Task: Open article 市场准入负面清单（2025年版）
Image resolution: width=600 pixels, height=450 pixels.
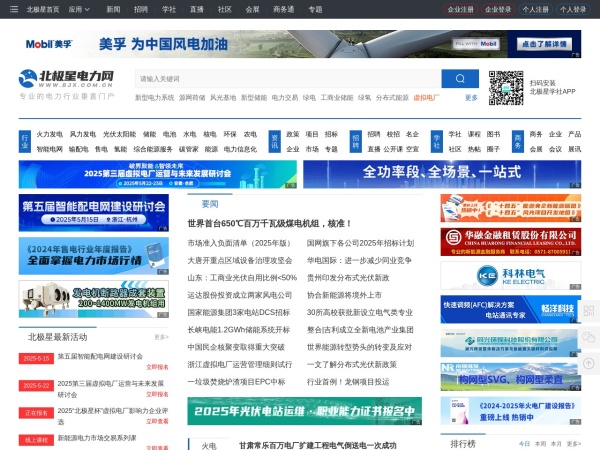Action: pyautogui.click(x=241, y=243)
